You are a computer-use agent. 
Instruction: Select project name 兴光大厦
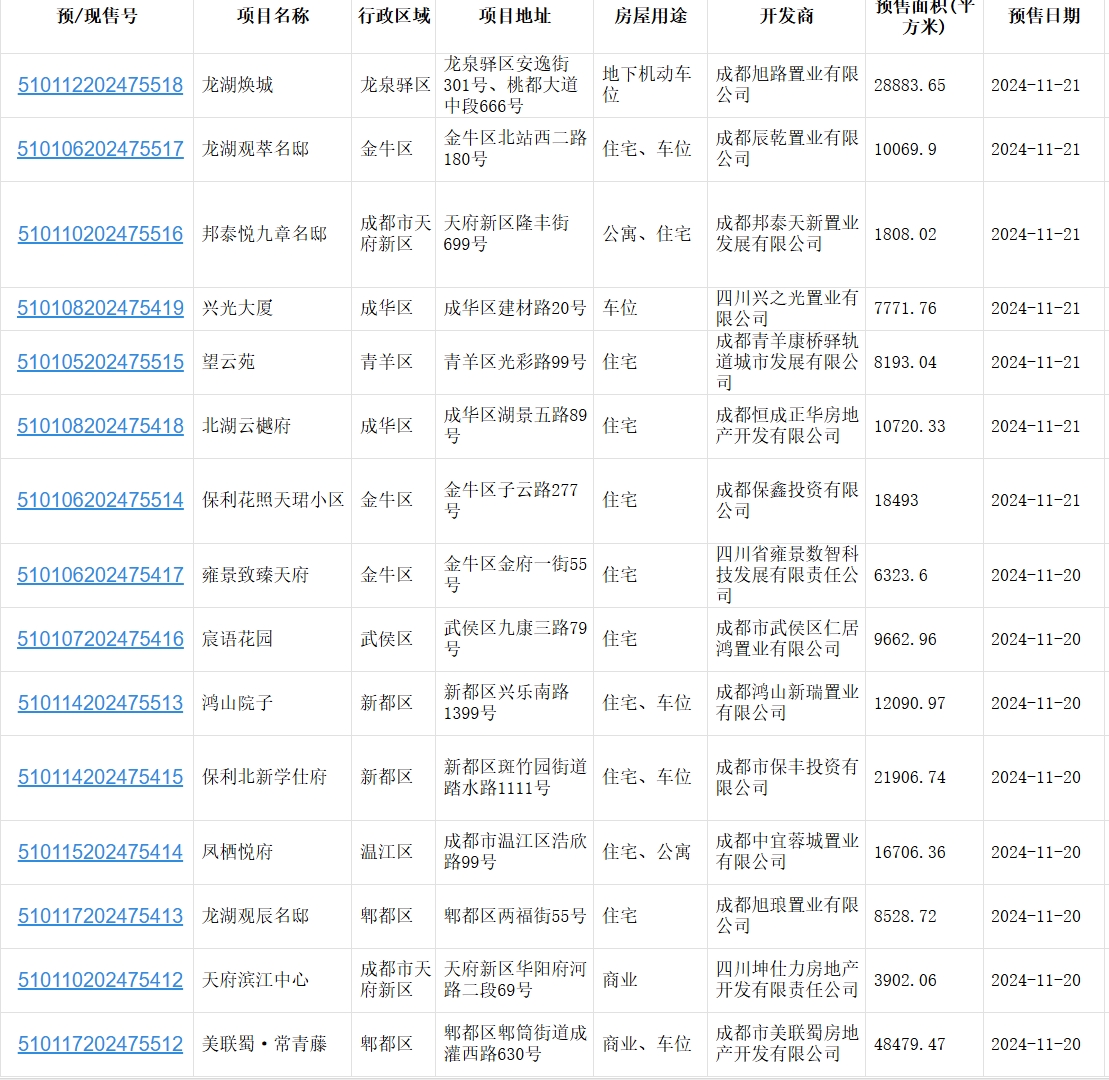click(x=238, y=308)
